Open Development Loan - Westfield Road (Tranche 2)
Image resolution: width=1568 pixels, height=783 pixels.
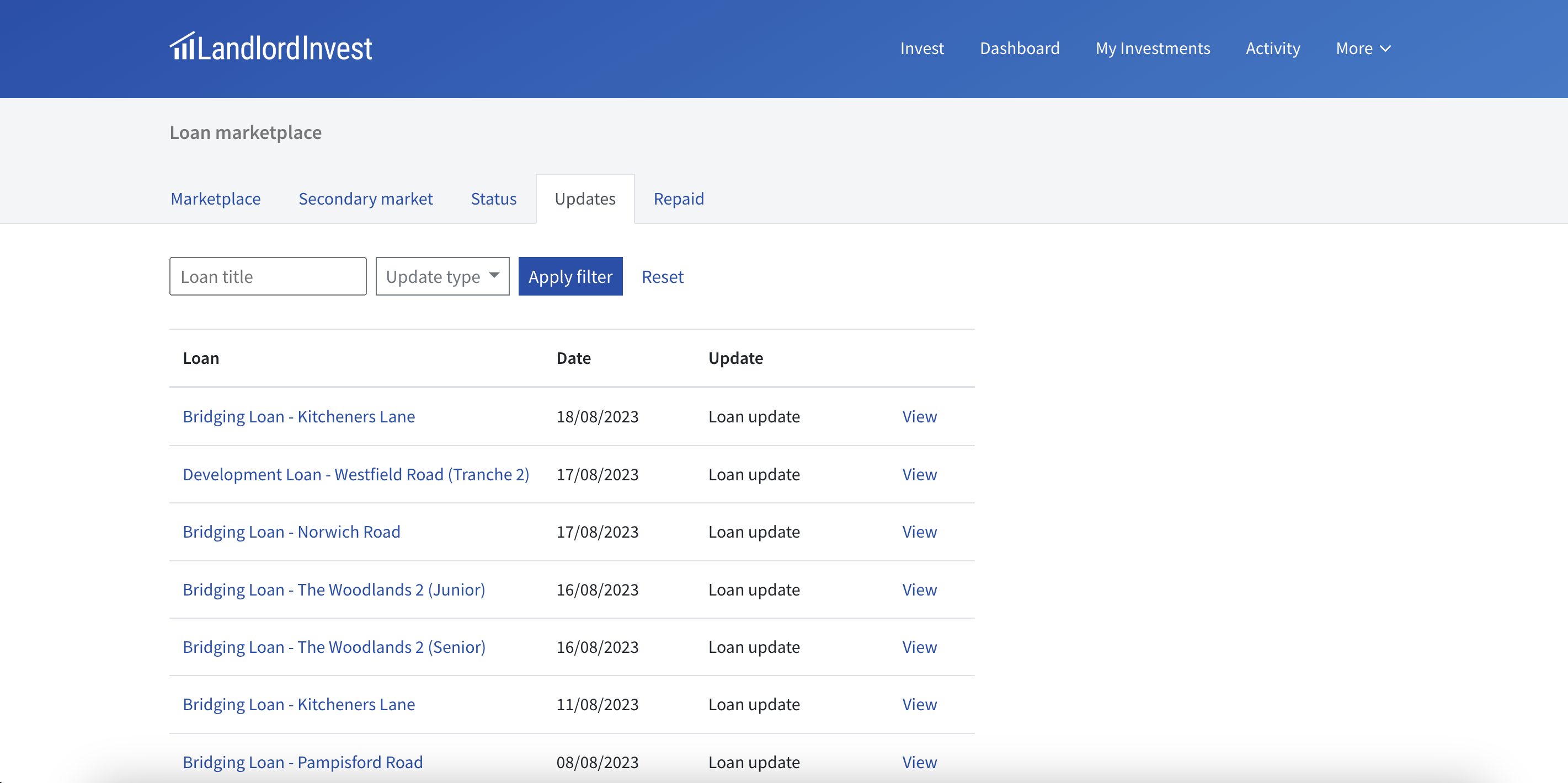tap(356, 474)
